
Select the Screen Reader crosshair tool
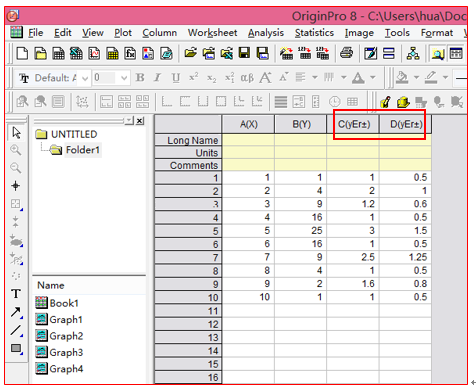15,186
